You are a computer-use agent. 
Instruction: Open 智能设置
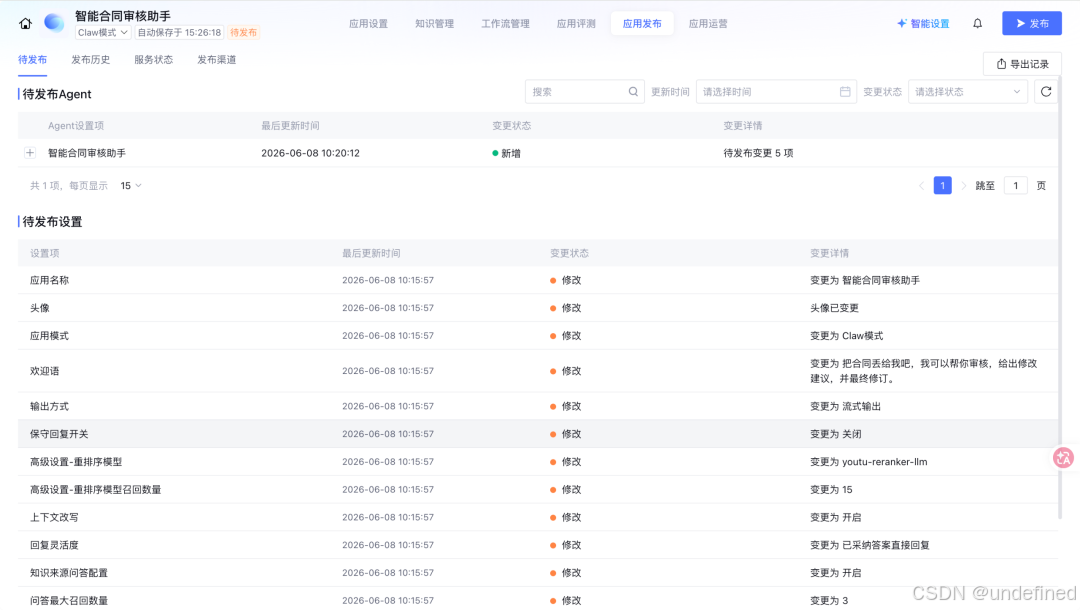[x=923, y=23]
